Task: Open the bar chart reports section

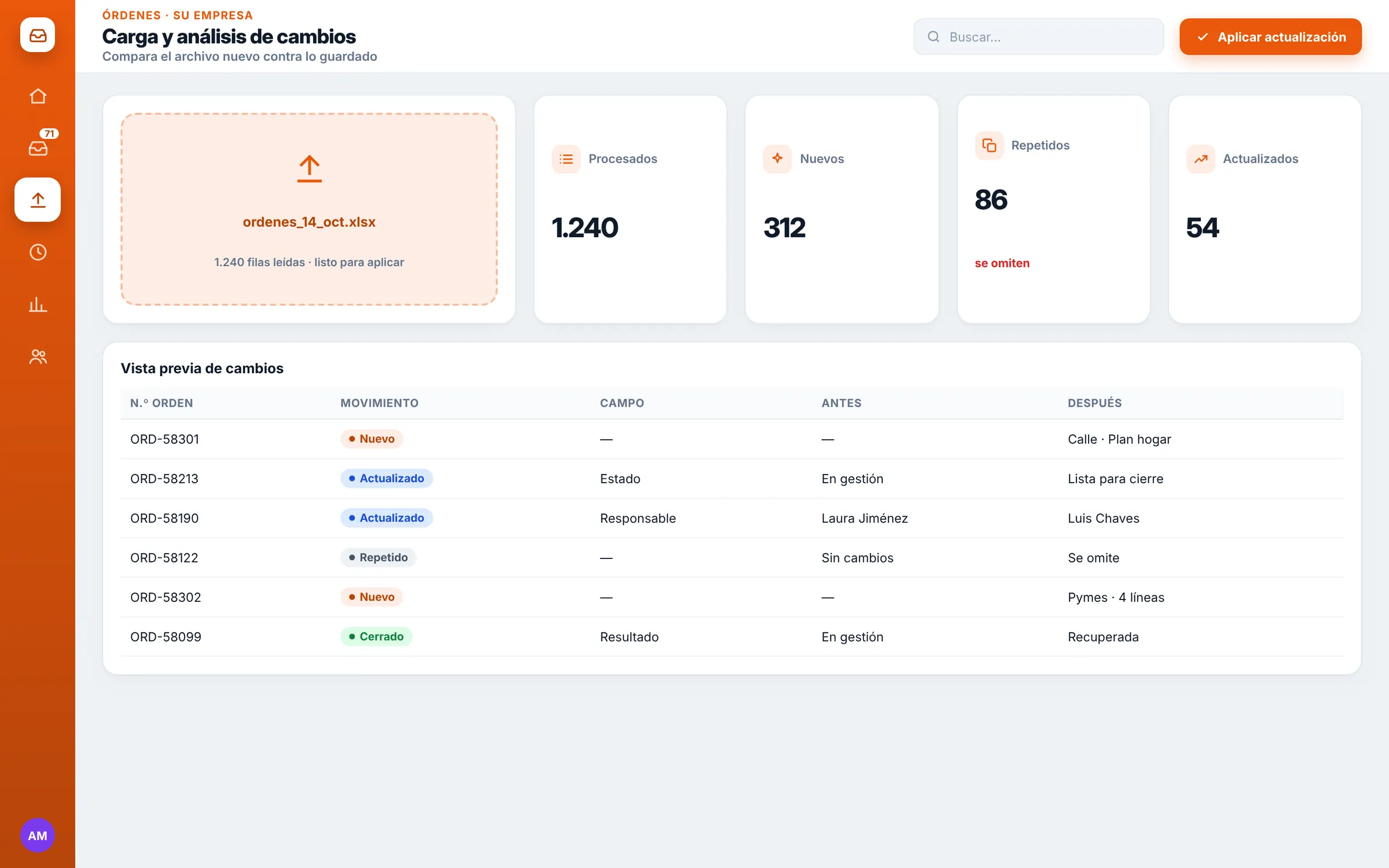Action: [x=38, y=304]
